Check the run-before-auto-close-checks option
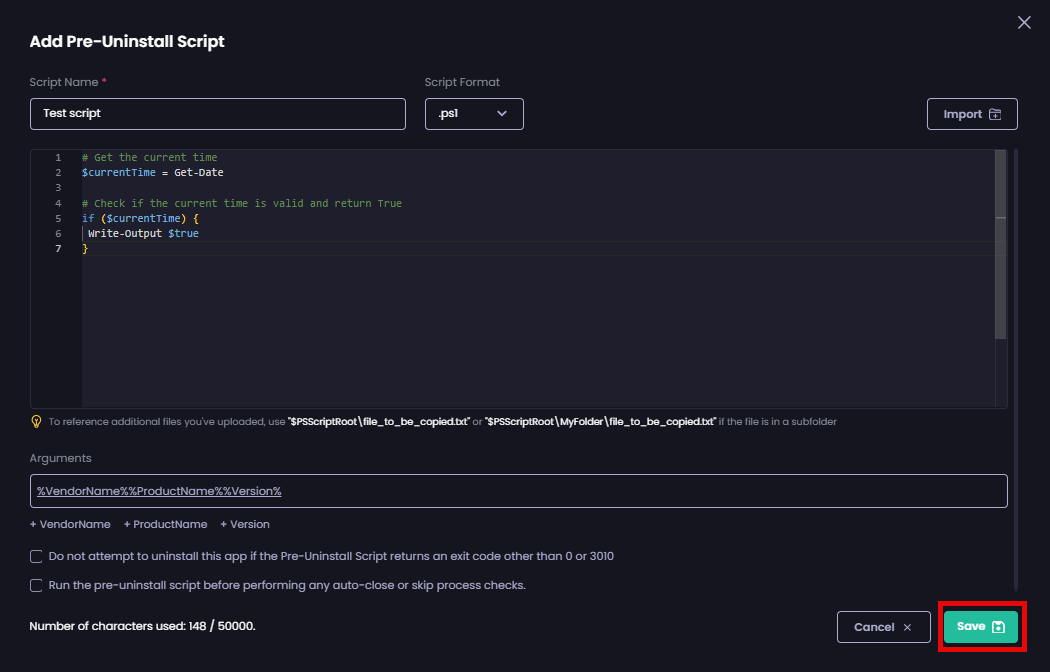The height and width of the screenshot is (672, 1050). pos(36,585)
